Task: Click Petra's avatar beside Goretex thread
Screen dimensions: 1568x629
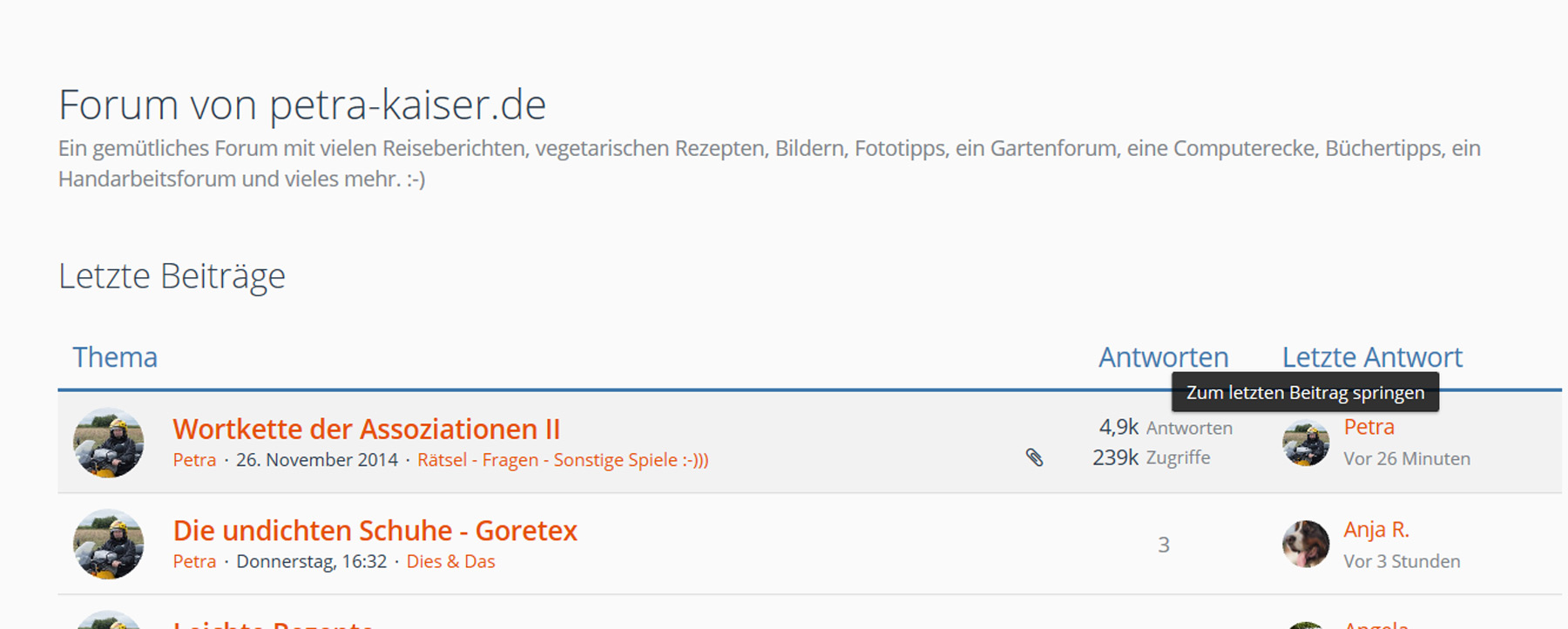Action: [x=108, y=544]
